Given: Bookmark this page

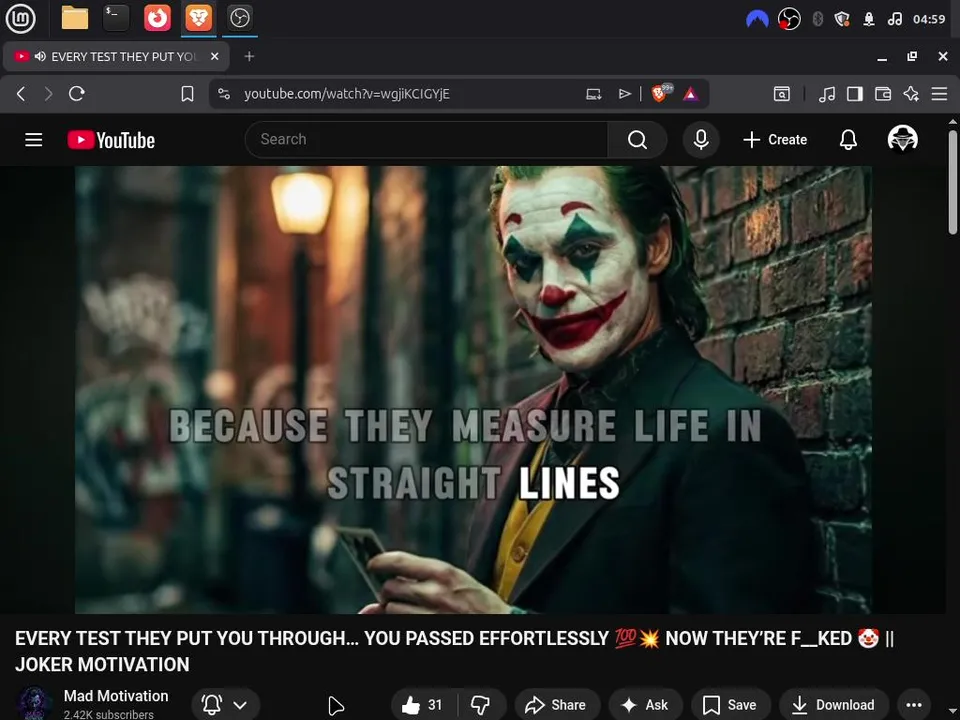Looking at the screenshot, I should click(x=187, y=94).
